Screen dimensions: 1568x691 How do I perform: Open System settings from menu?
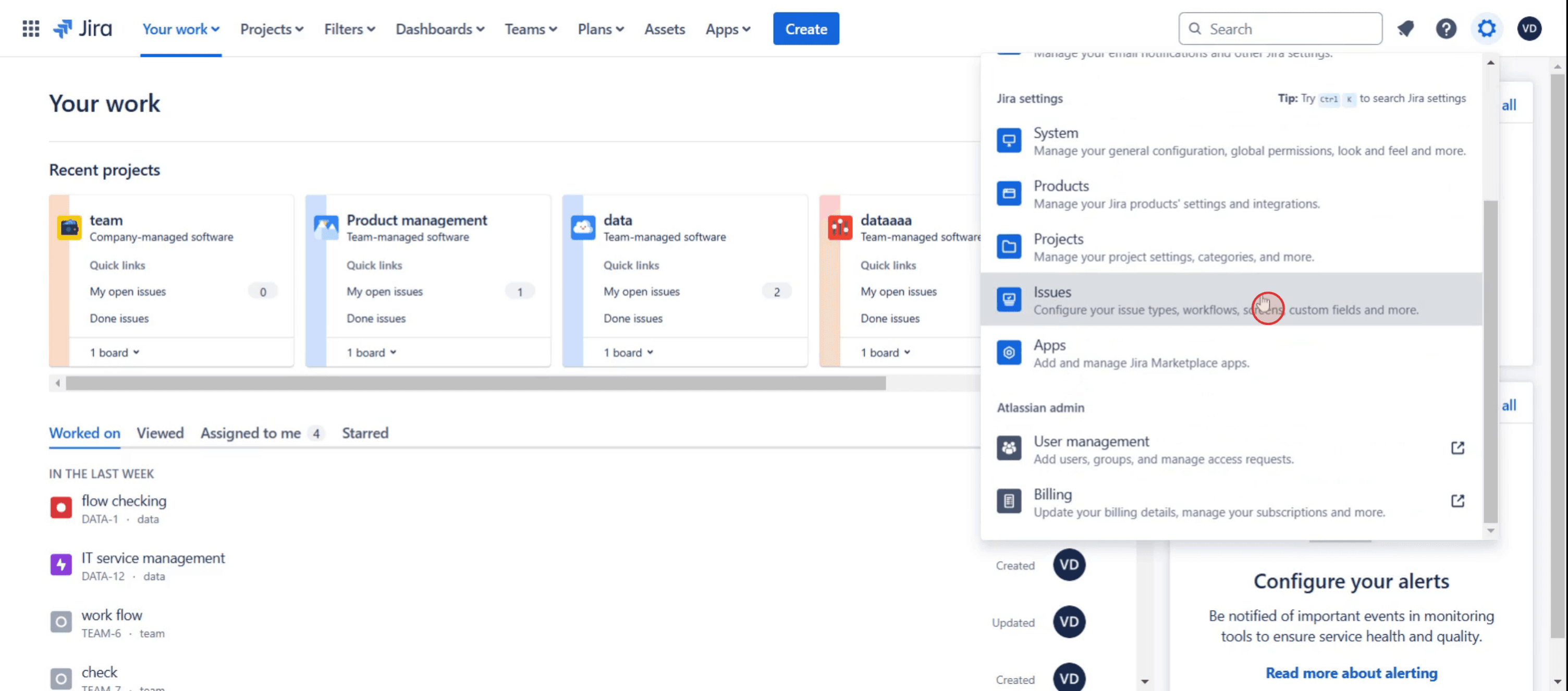tap(1056, 134)
